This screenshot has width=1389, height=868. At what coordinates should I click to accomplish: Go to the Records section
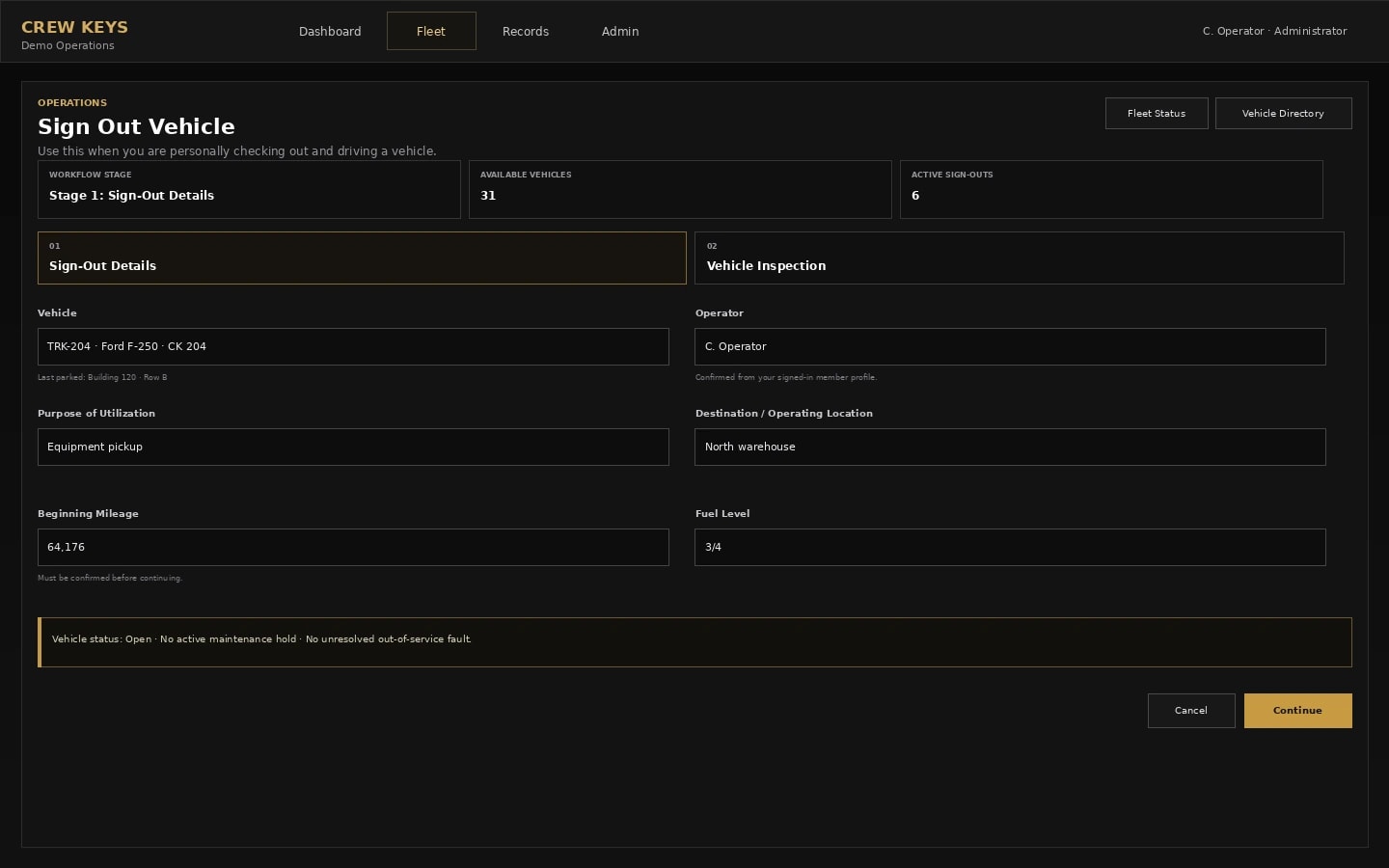(526, 31)
